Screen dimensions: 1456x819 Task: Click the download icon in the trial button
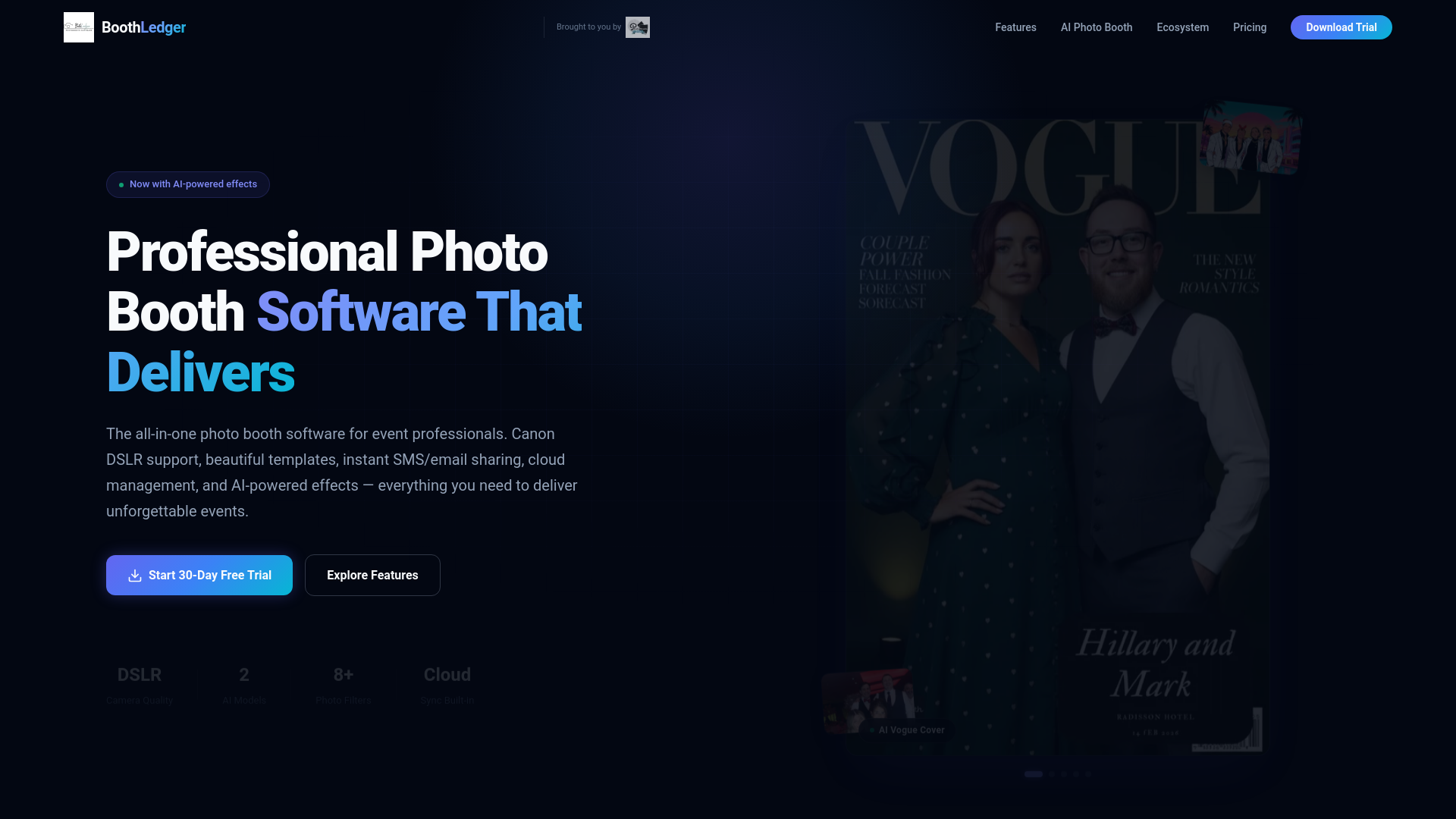tap(135, 576)
